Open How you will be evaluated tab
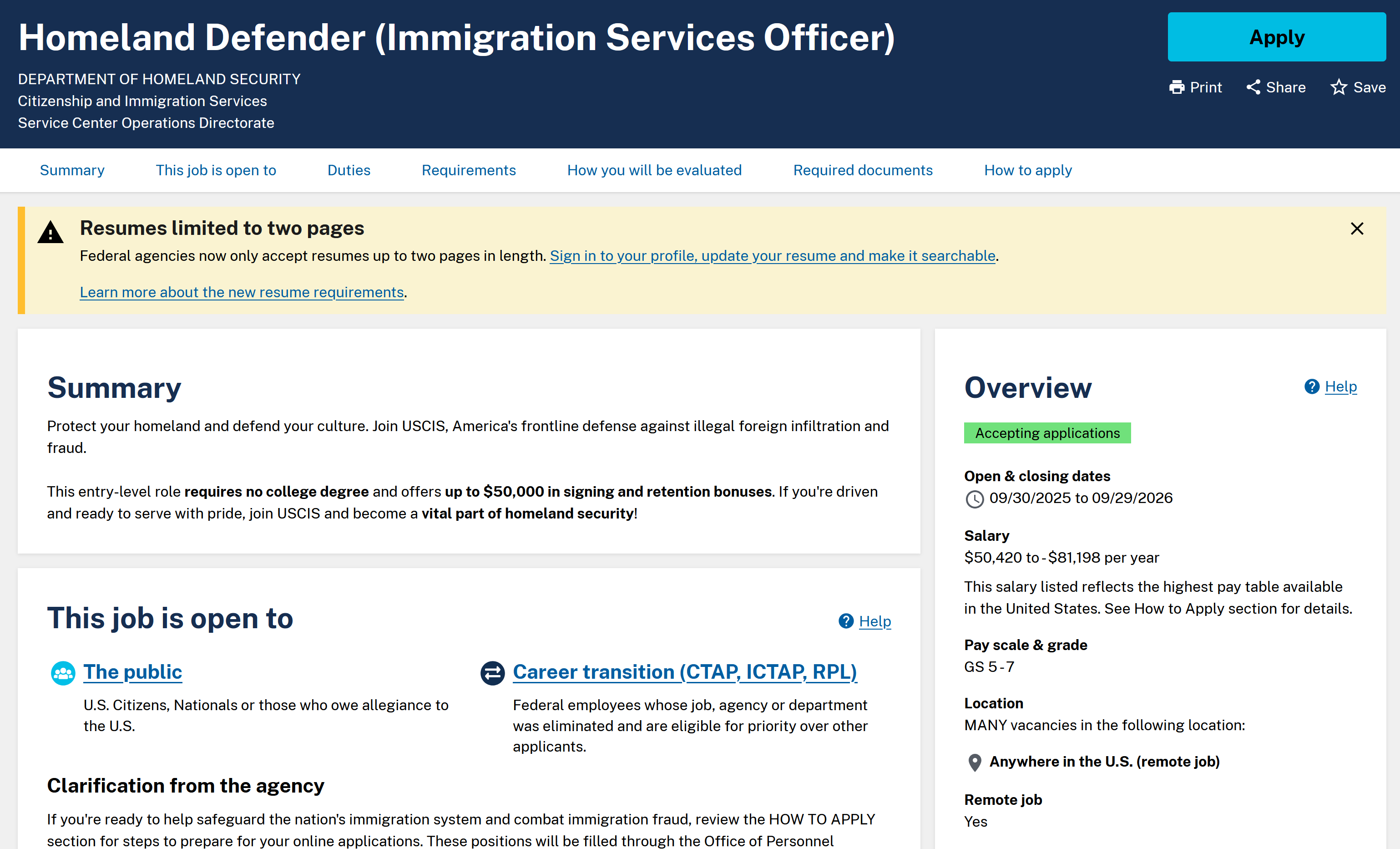This screenshot has height=849, width=1400. (654, 170)
